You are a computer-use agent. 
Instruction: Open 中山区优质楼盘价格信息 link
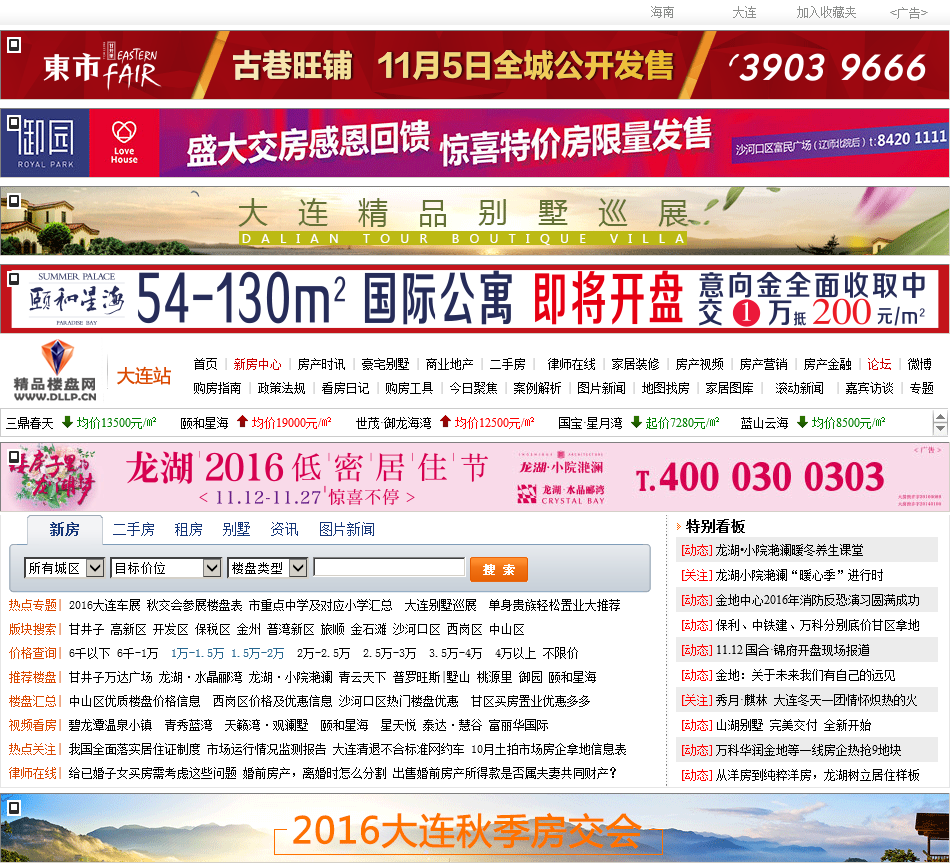pos(135,701)
